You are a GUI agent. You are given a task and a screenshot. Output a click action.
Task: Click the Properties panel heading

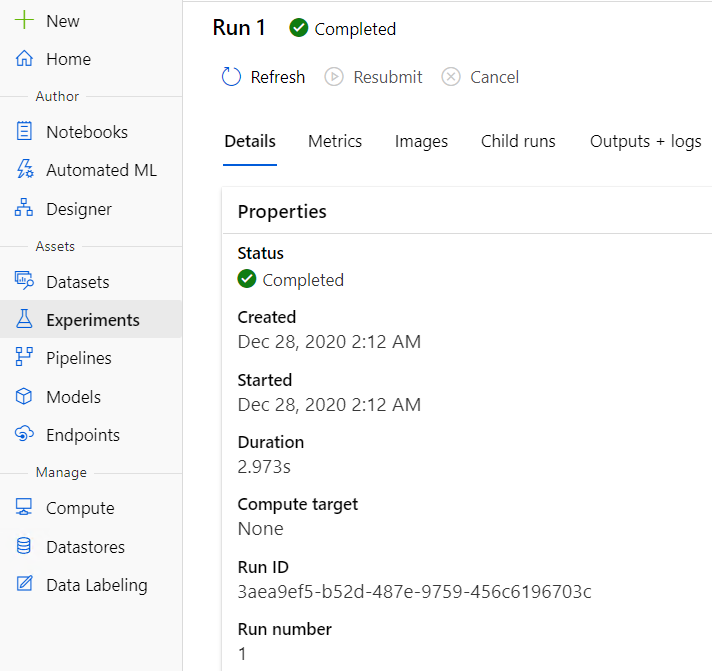click(x=282, y=212)
